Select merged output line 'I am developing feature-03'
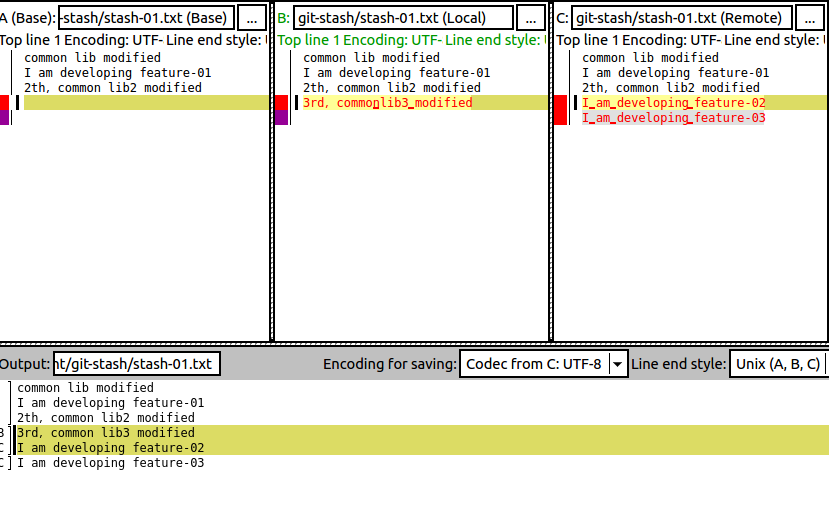 click(x=110, y=462)
